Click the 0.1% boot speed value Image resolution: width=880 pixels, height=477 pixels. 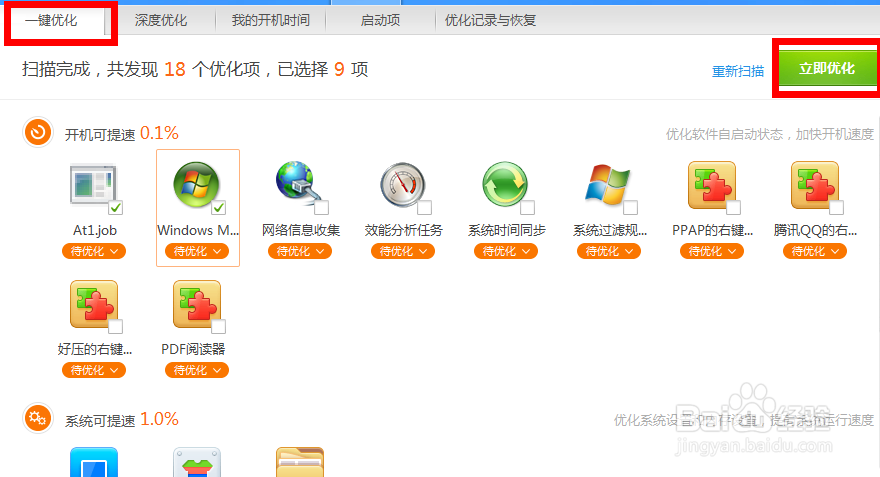click(159, 133)
